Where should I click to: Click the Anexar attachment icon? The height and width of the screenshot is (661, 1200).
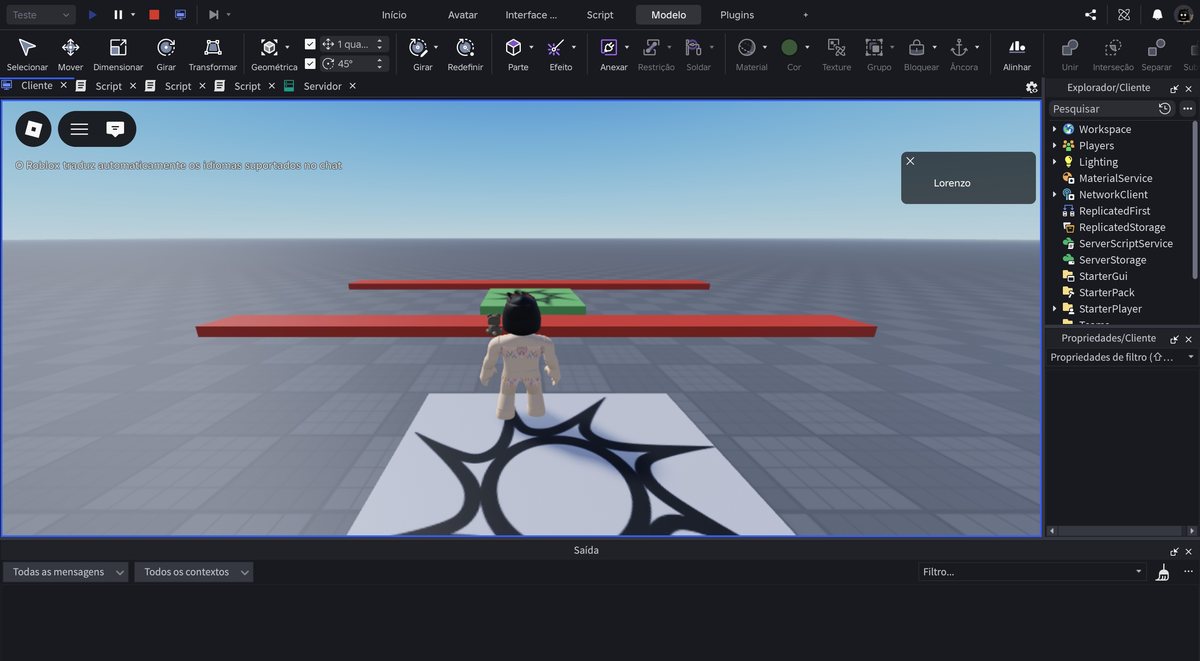609,47
